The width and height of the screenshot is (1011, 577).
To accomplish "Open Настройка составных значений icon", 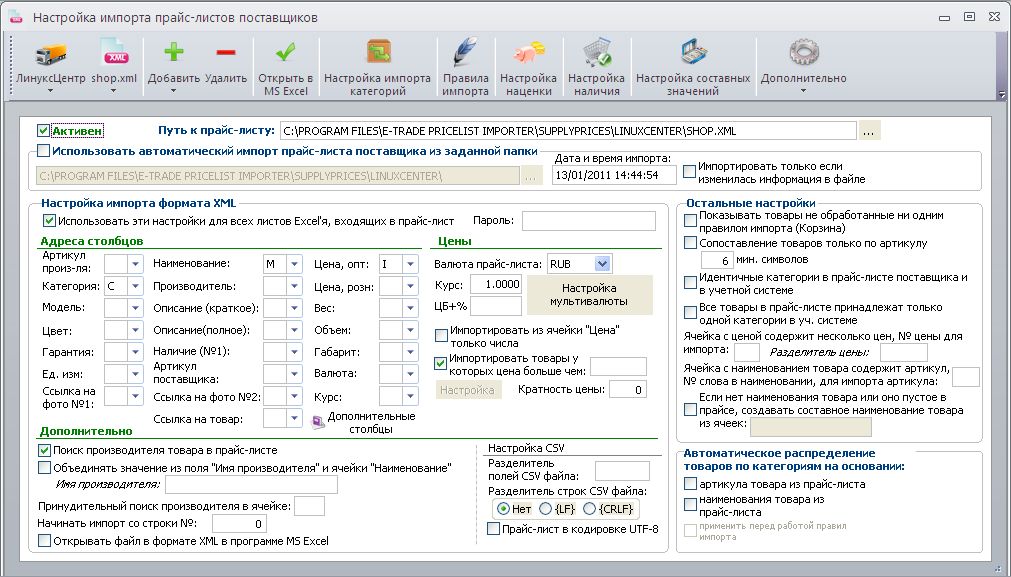I will (x=693, y=53).
